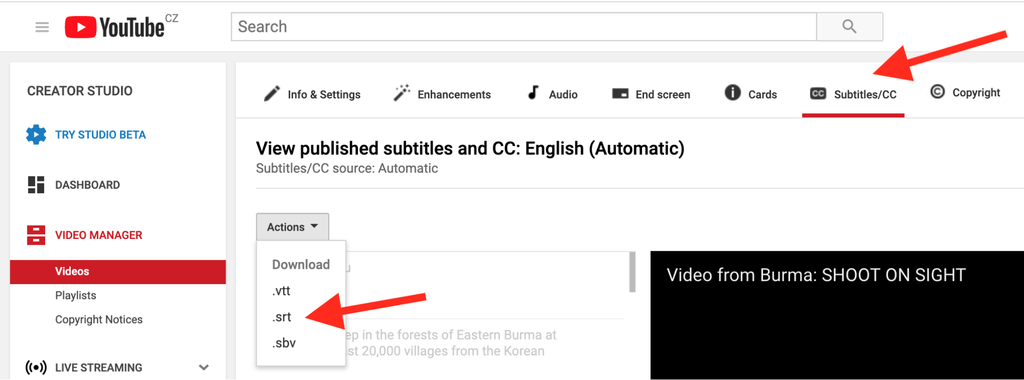Click the Video Manager icon

36,235
